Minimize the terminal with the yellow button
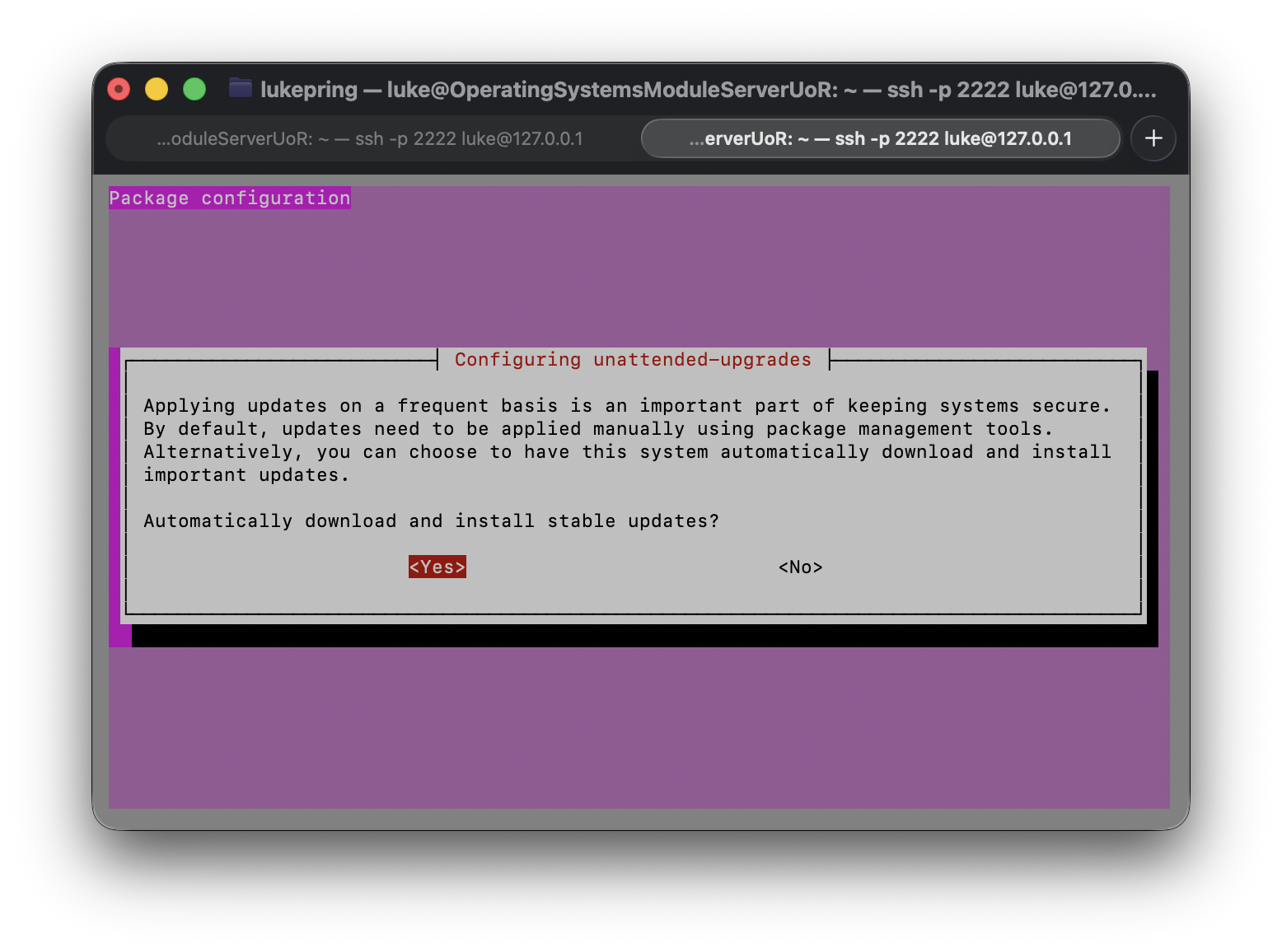The image size is (1282, 952). [x=157, y=89]
